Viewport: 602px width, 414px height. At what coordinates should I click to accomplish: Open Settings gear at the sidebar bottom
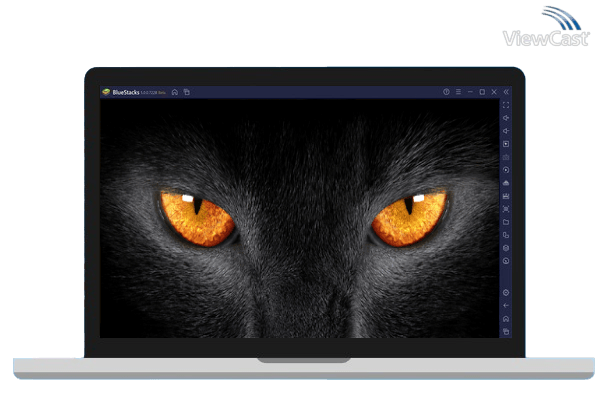point(506,293)
